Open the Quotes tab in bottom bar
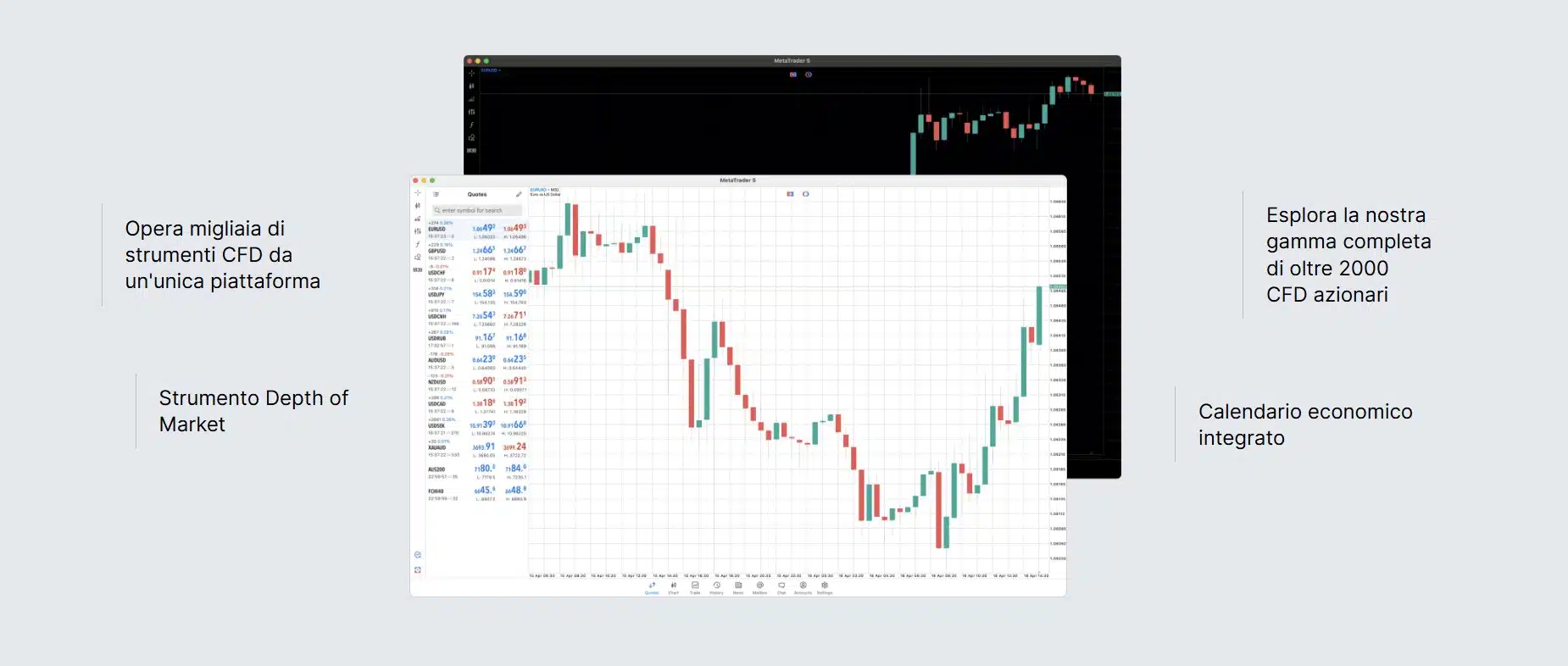 tap(652, 588)
